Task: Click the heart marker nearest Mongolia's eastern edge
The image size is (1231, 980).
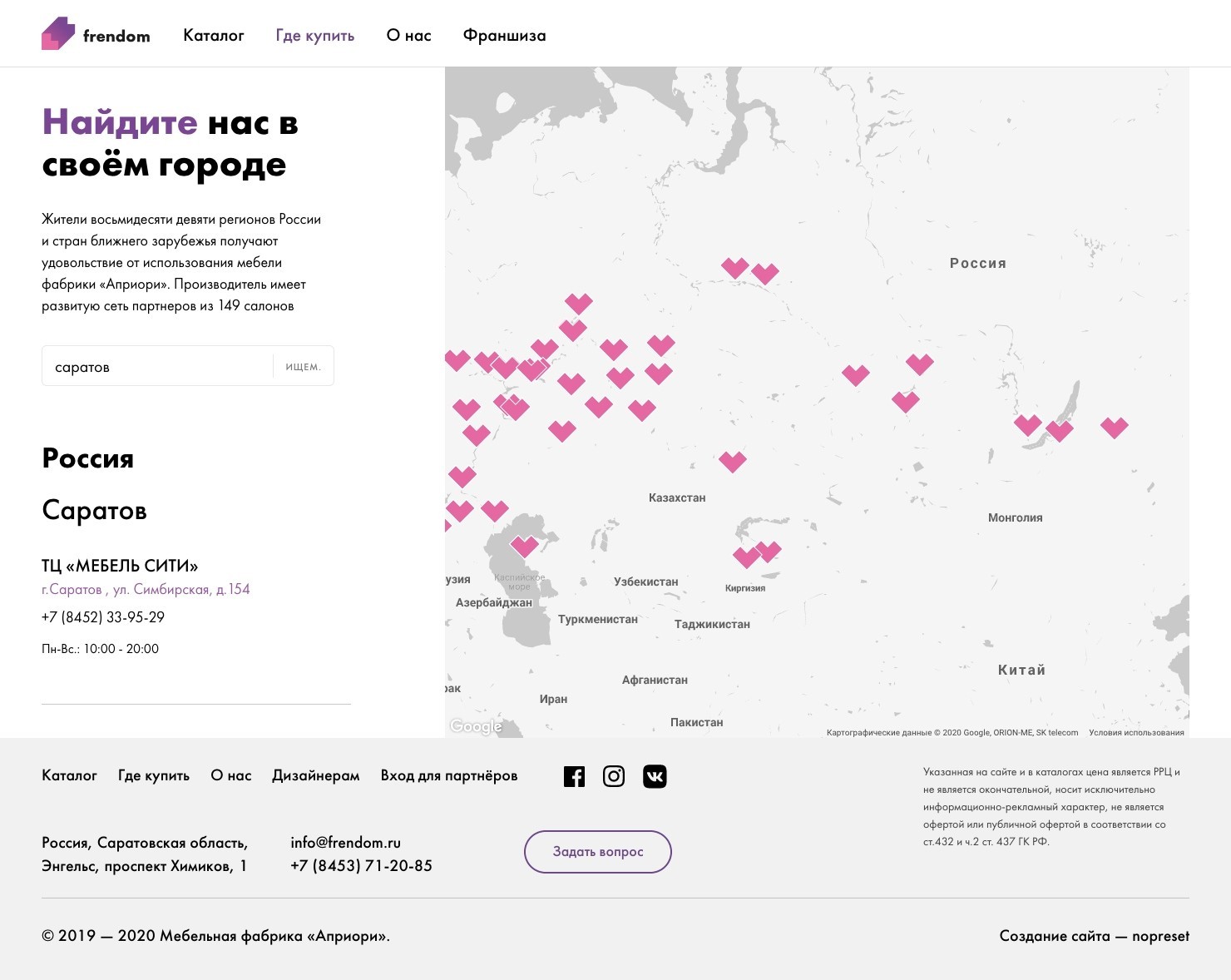Action: pos(1114,427)
